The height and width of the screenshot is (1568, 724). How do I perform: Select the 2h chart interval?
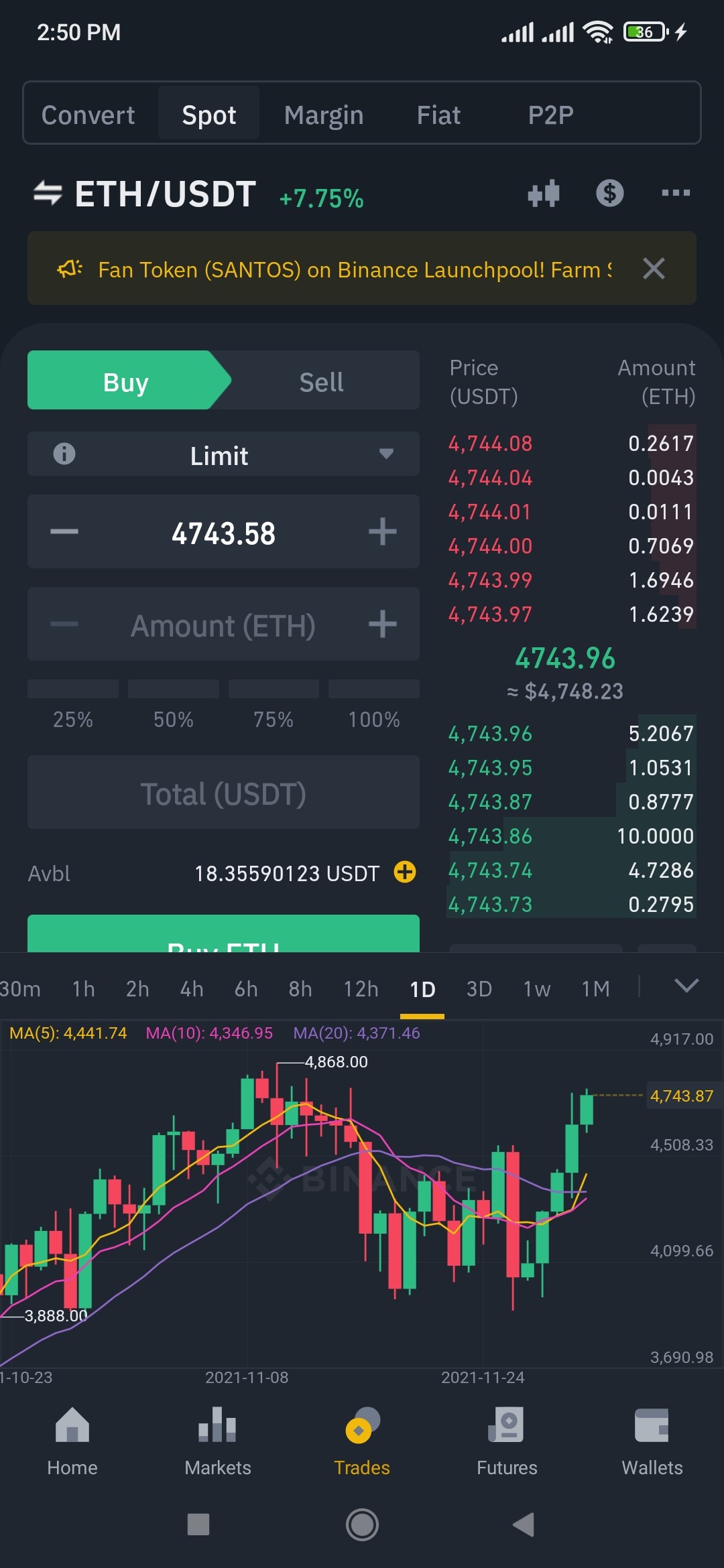[x=137, y=989]
